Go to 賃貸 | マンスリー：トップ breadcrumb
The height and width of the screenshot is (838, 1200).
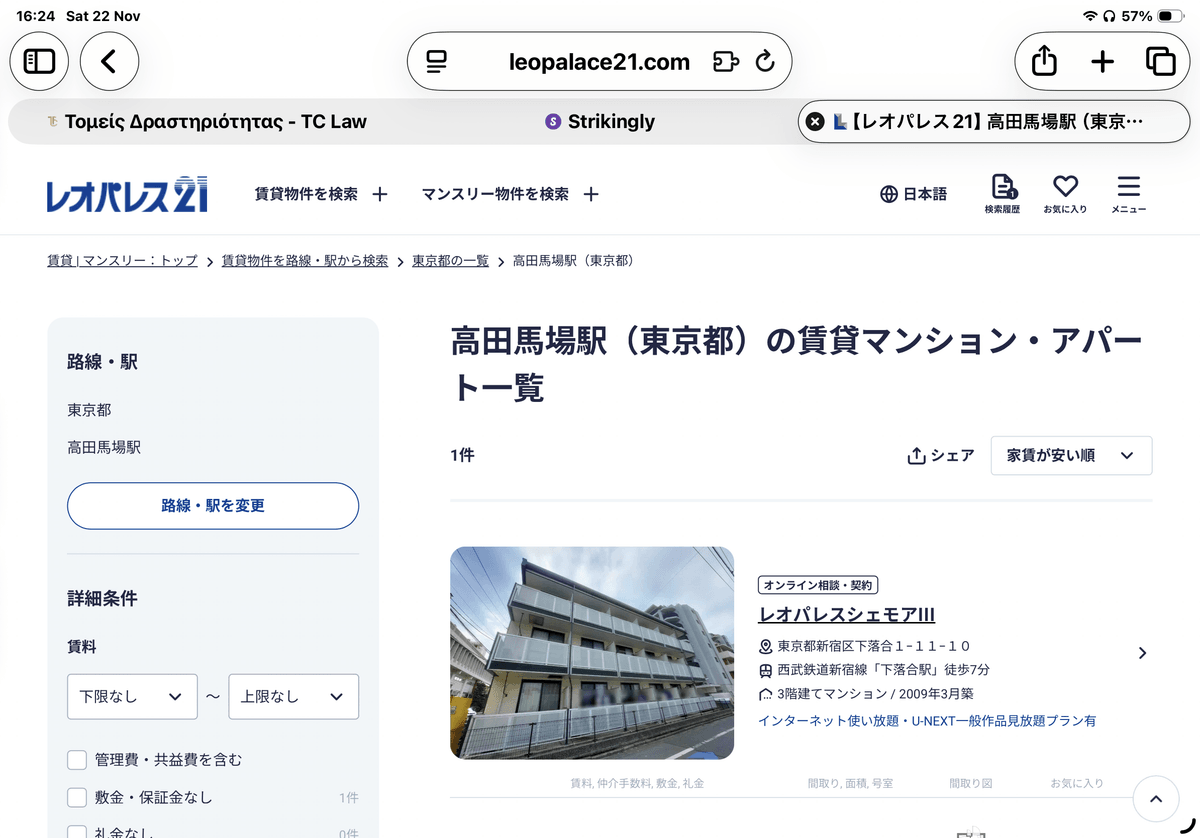[122, 261]
